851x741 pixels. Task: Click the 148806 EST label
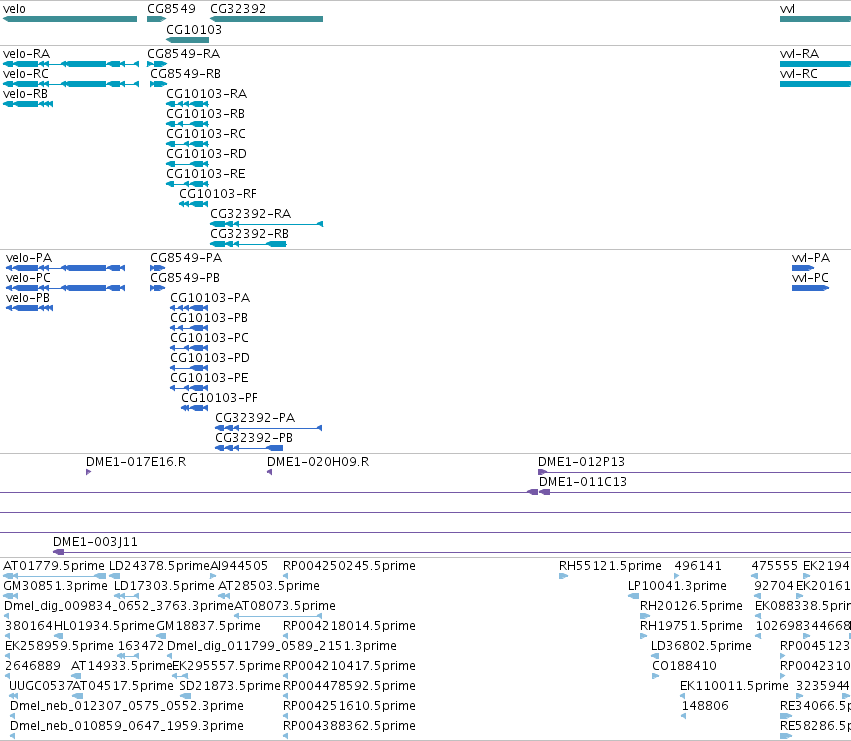[x=705, y=707]
